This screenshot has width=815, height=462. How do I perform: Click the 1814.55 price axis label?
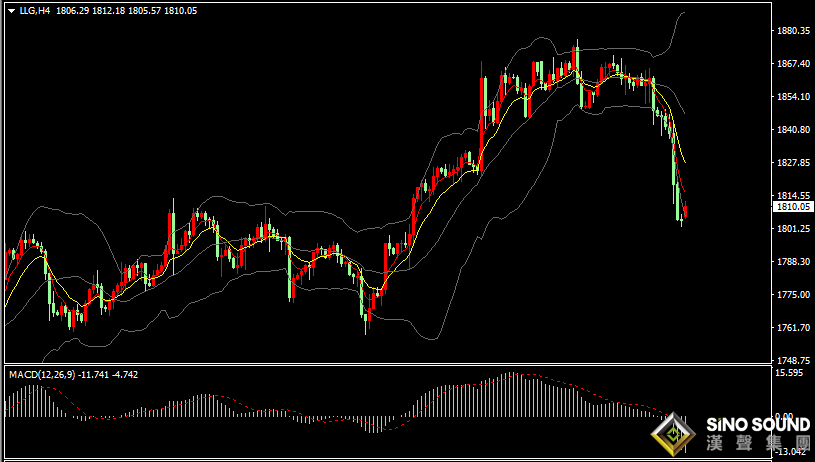click(794, 195)
